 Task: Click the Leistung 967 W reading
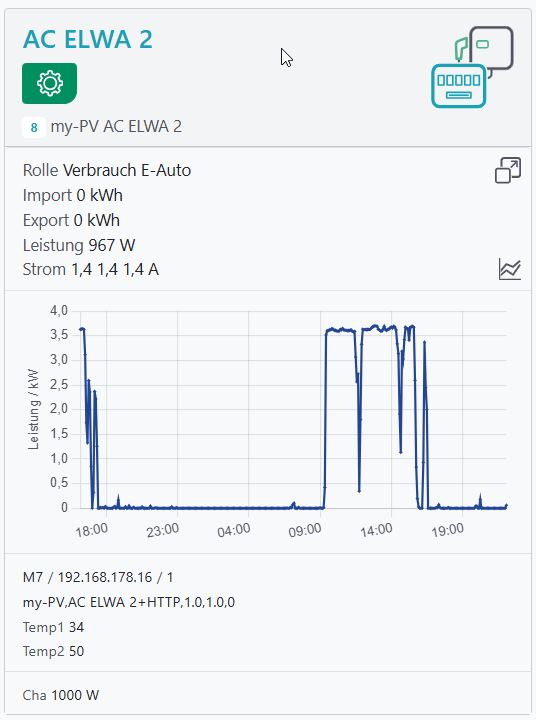[79, 245]
